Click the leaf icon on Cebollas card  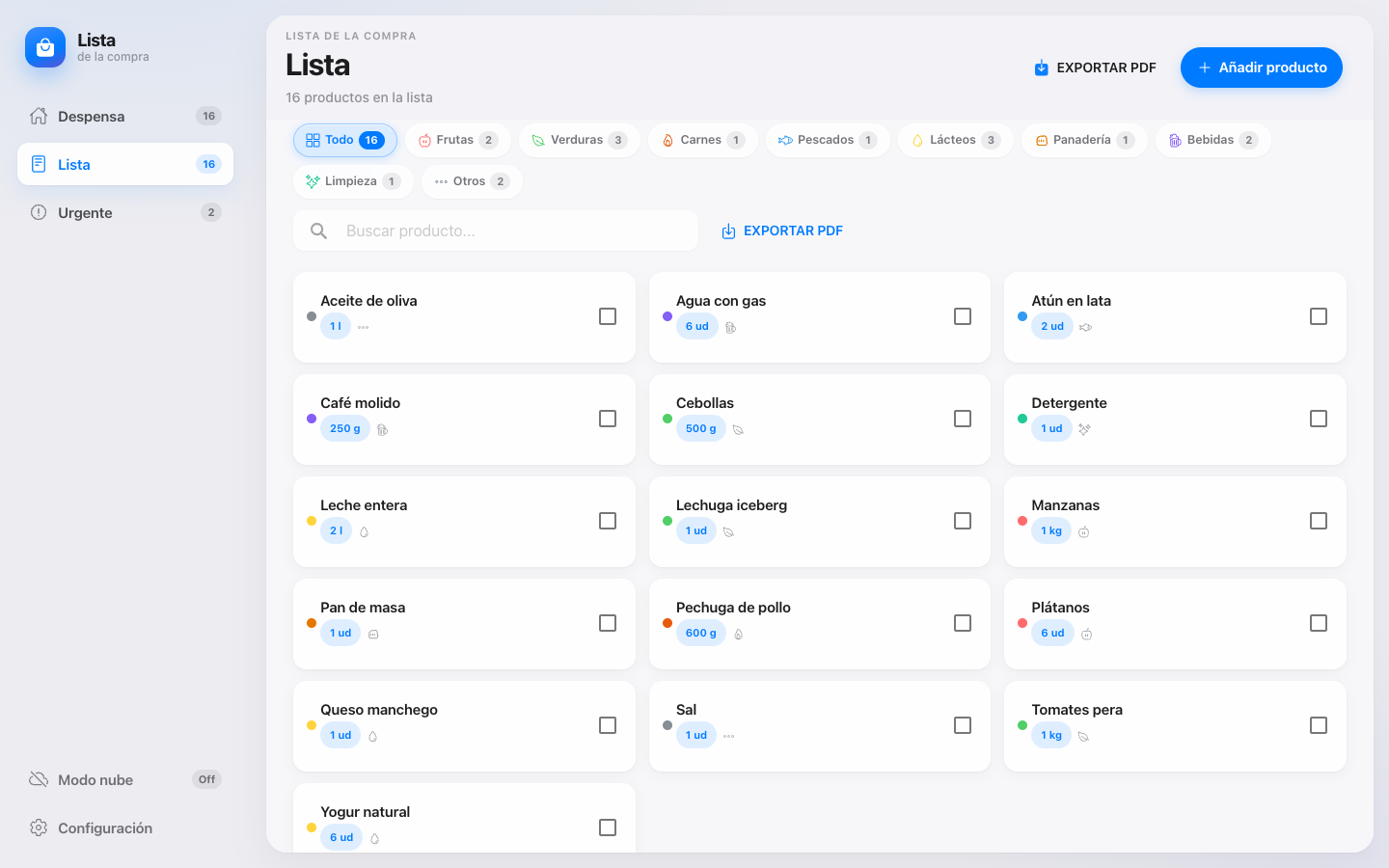pyautogui.click(x=738, y=429)
